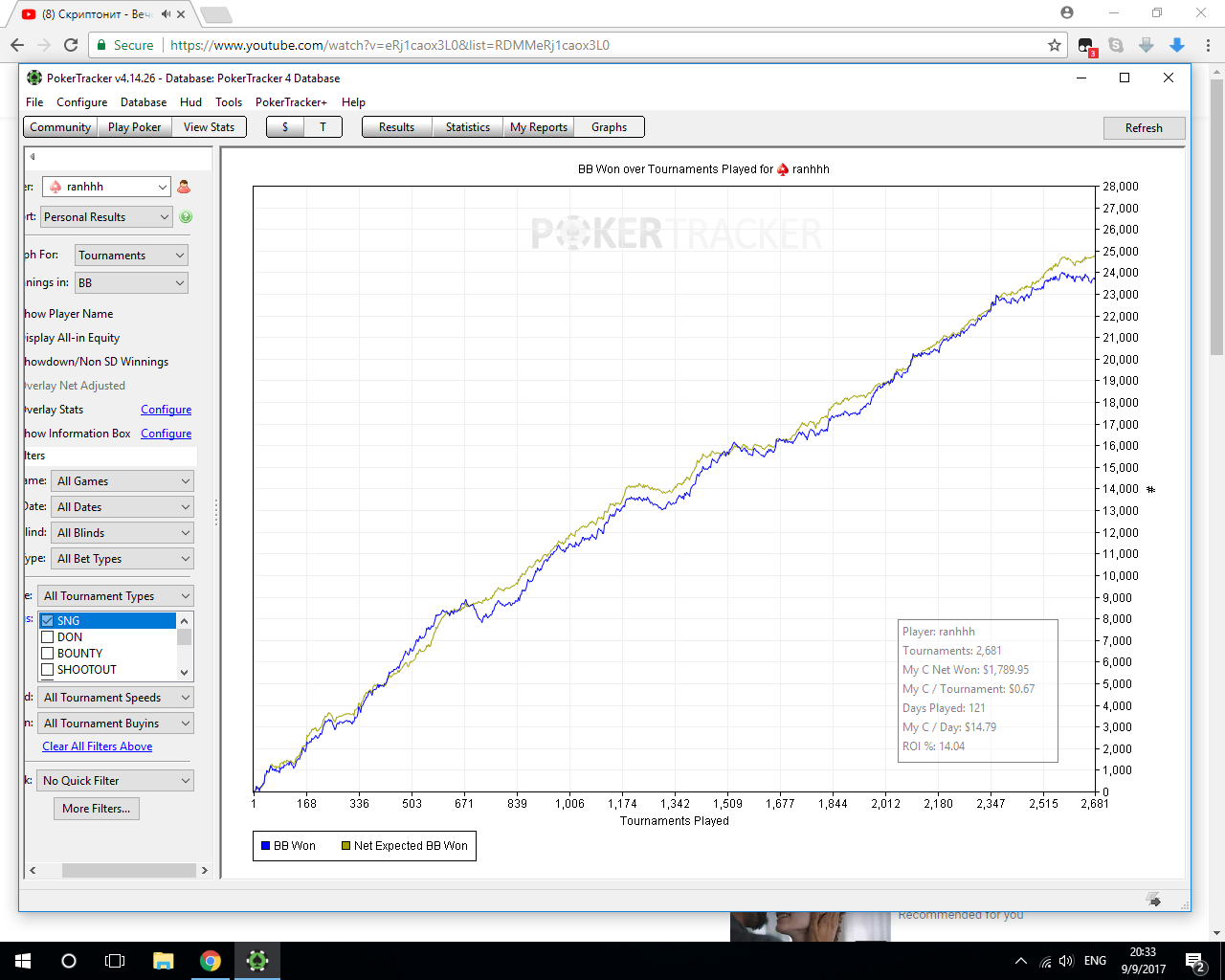Mute the YouTube tab via speaker icon
Viewport: 1225px width, 980px height.
coord(166,14)
